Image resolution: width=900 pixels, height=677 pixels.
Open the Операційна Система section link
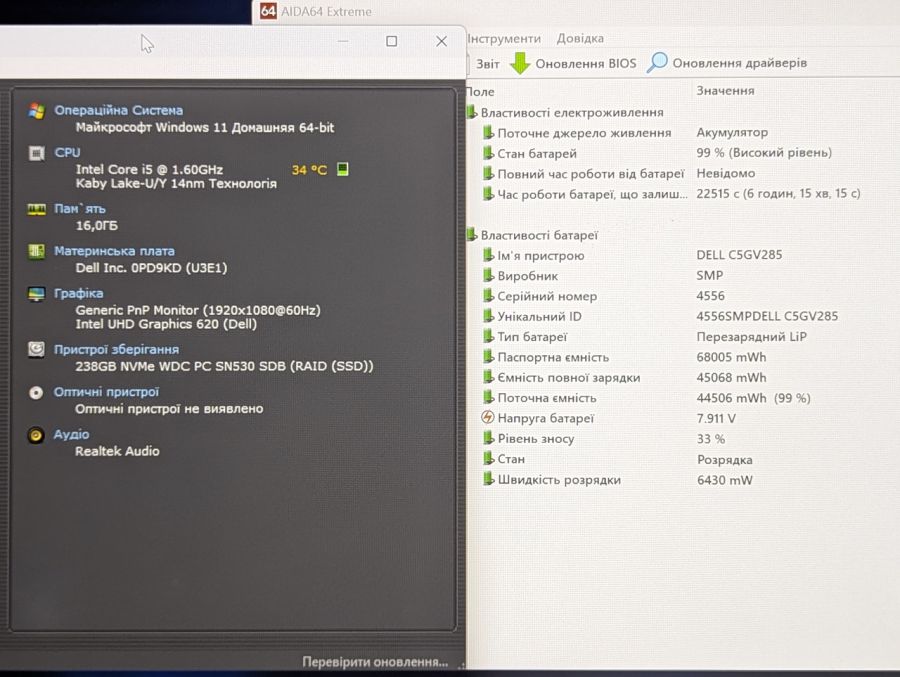click(x=118, y=110)
